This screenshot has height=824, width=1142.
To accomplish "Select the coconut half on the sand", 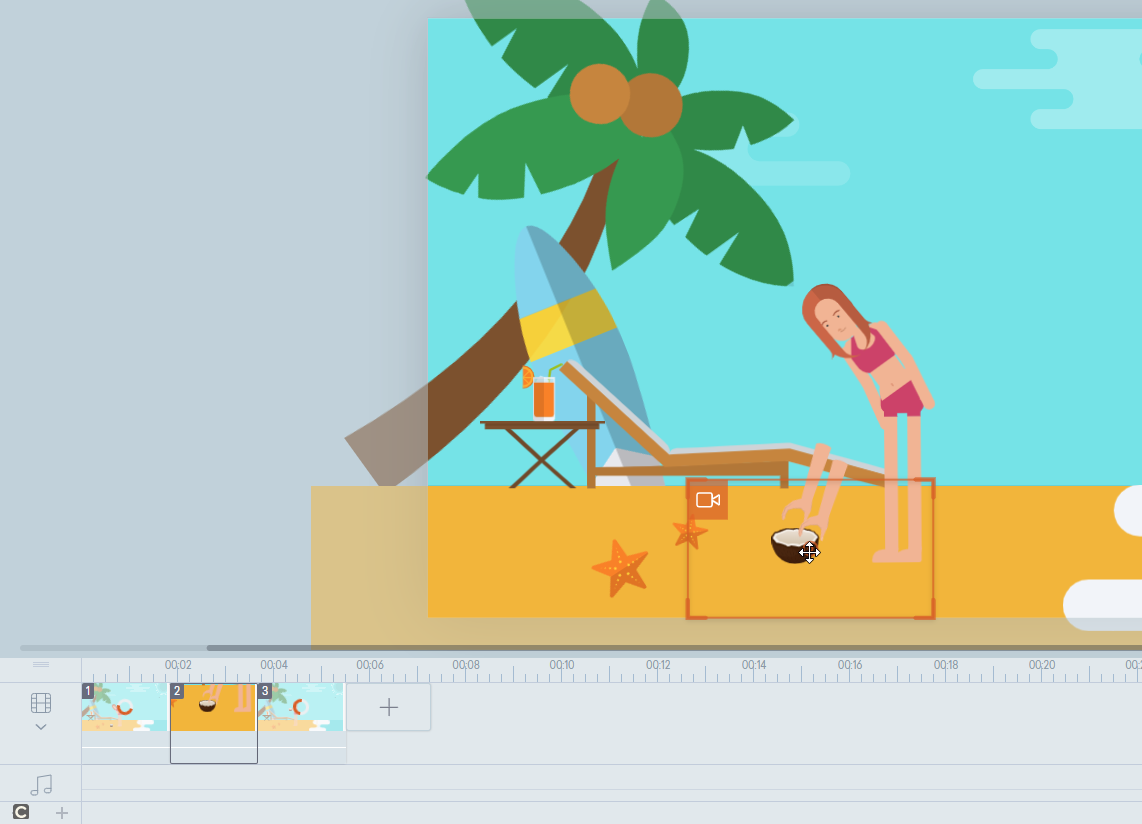I will point(793,545).
